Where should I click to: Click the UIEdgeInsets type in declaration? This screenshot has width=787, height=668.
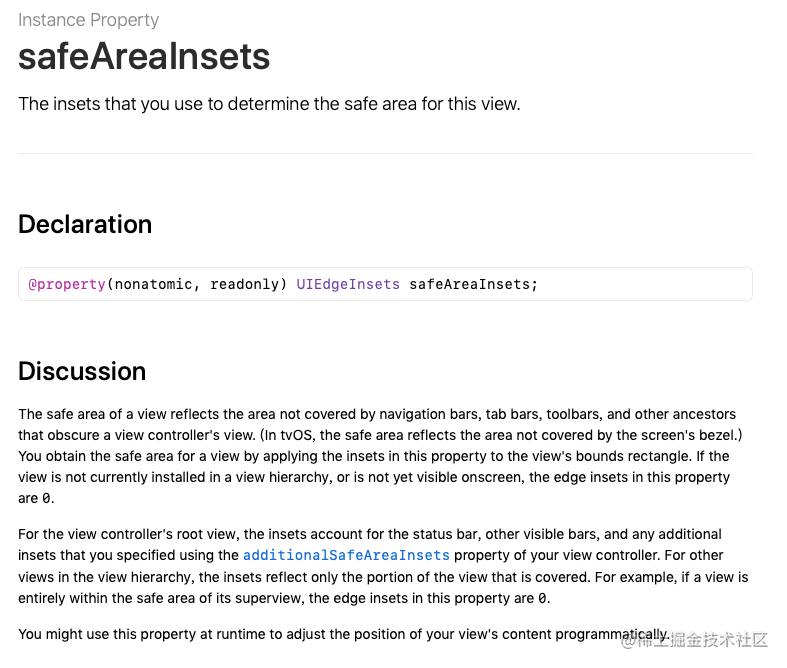coord(348,284)
